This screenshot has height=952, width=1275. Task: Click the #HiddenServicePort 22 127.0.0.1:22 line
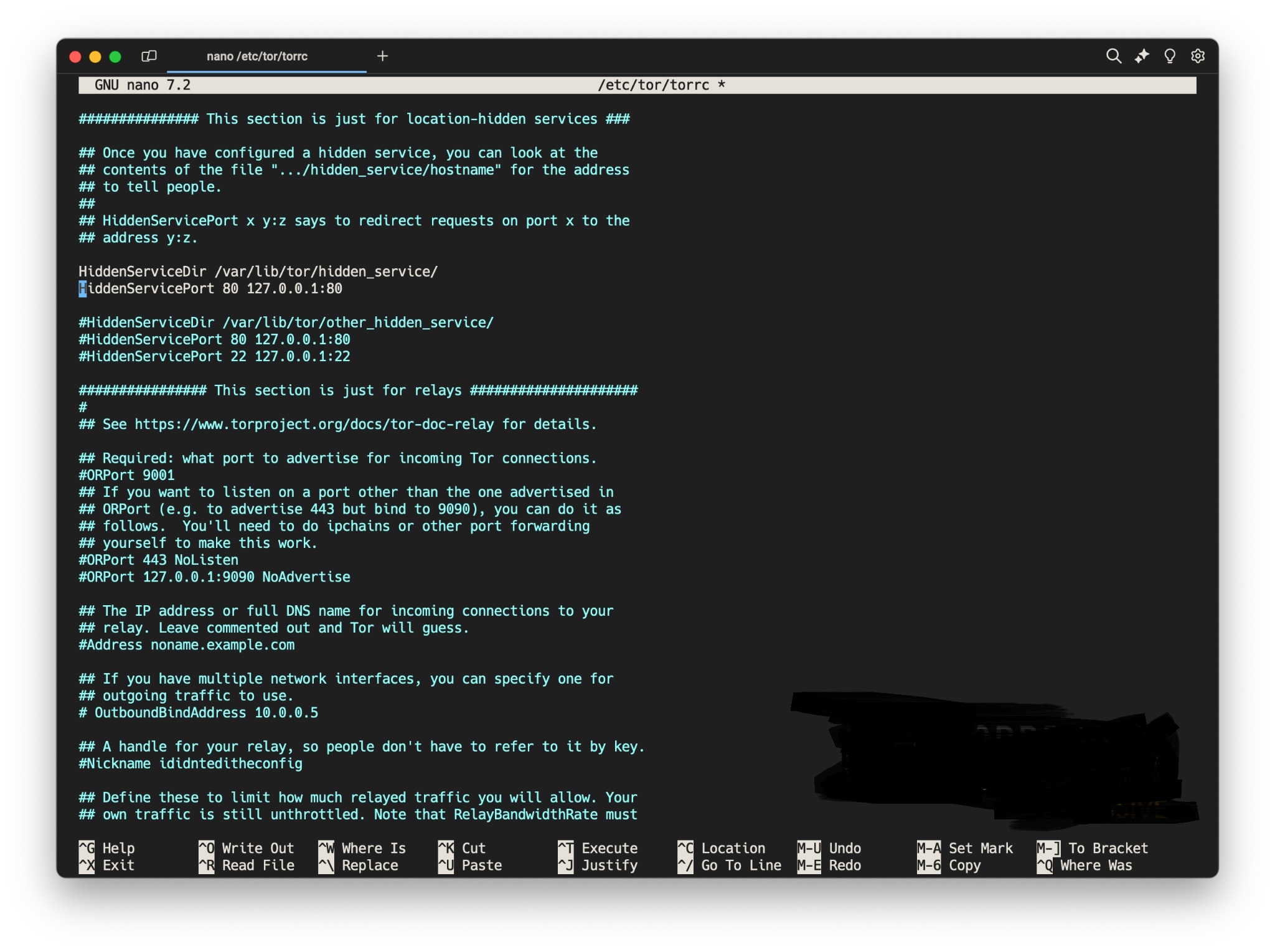pyautogui.click(x=215, y=356)
